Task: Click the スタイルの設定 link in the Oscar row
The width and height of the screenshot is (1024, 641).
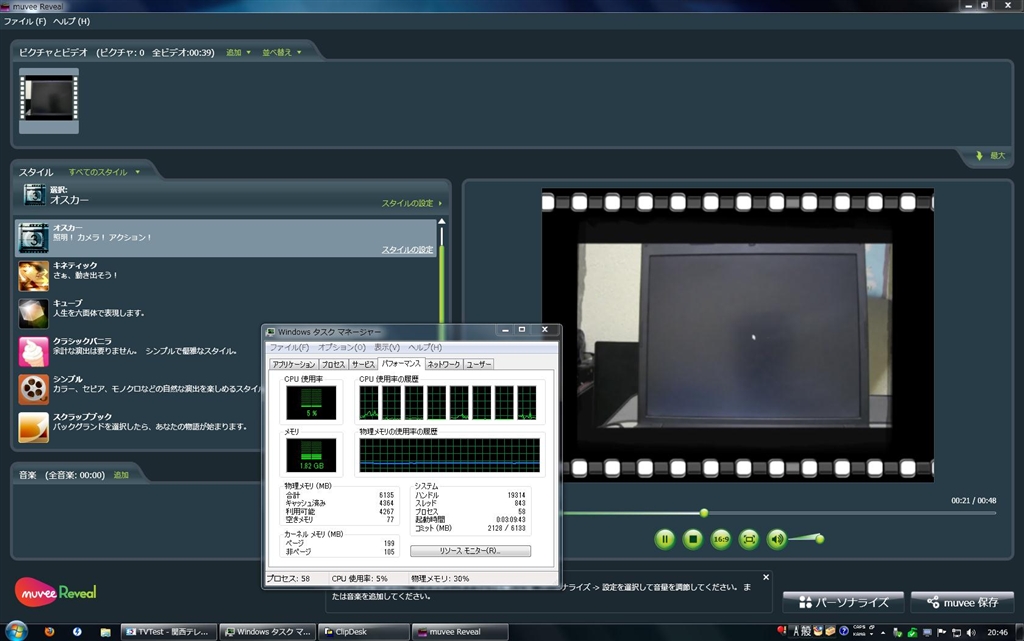Action: point(408,249)
